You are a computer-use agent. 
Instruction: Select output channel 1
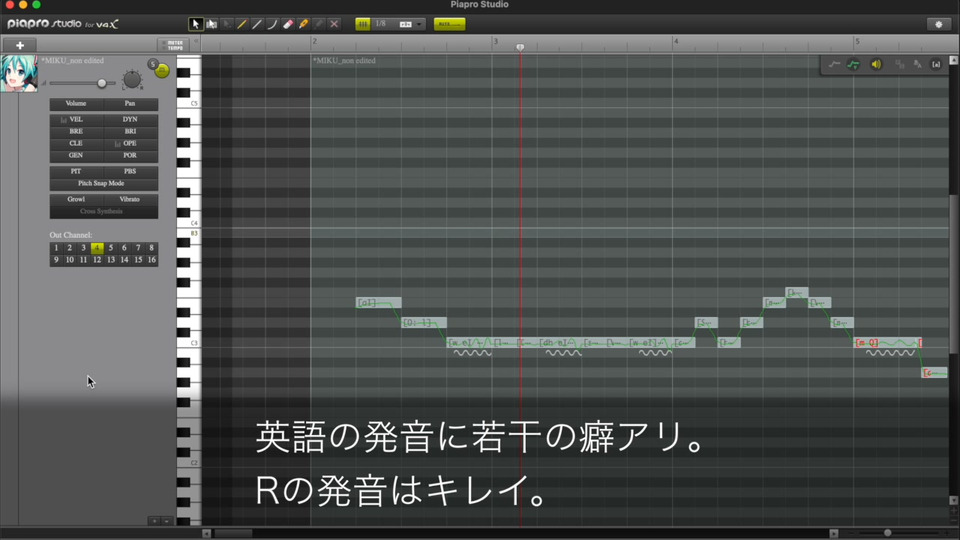[x=56, y=248]
